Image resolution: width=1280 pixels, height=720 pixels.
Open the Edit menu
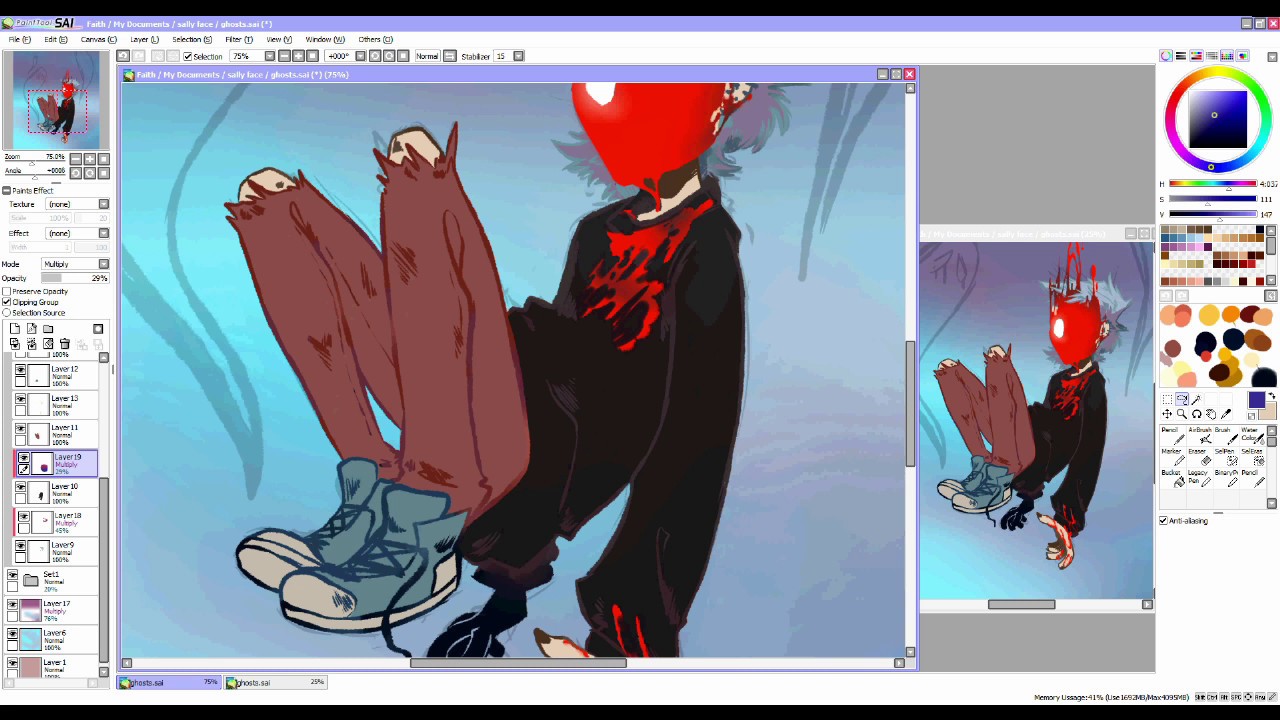(55, 40)
